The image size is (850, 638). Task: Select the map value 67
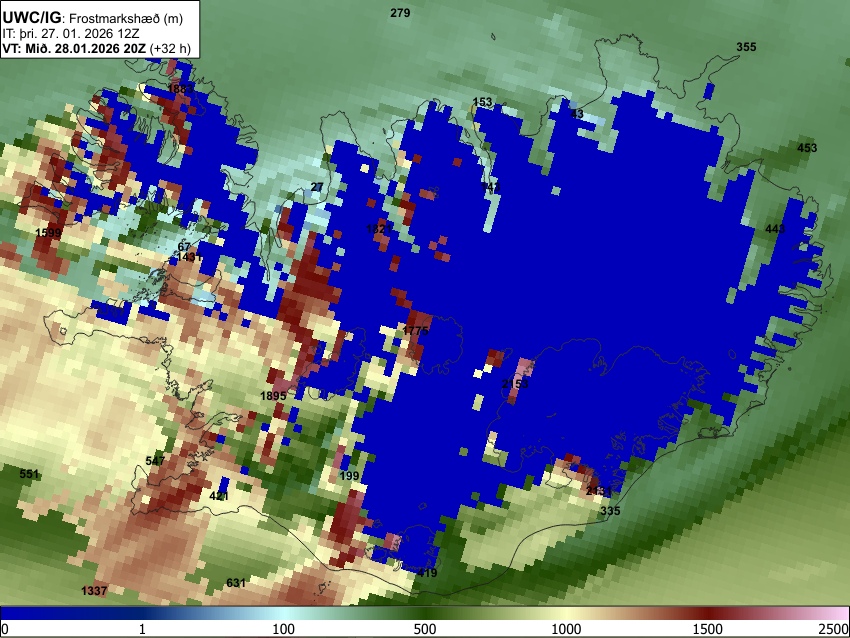pos(184,247)
